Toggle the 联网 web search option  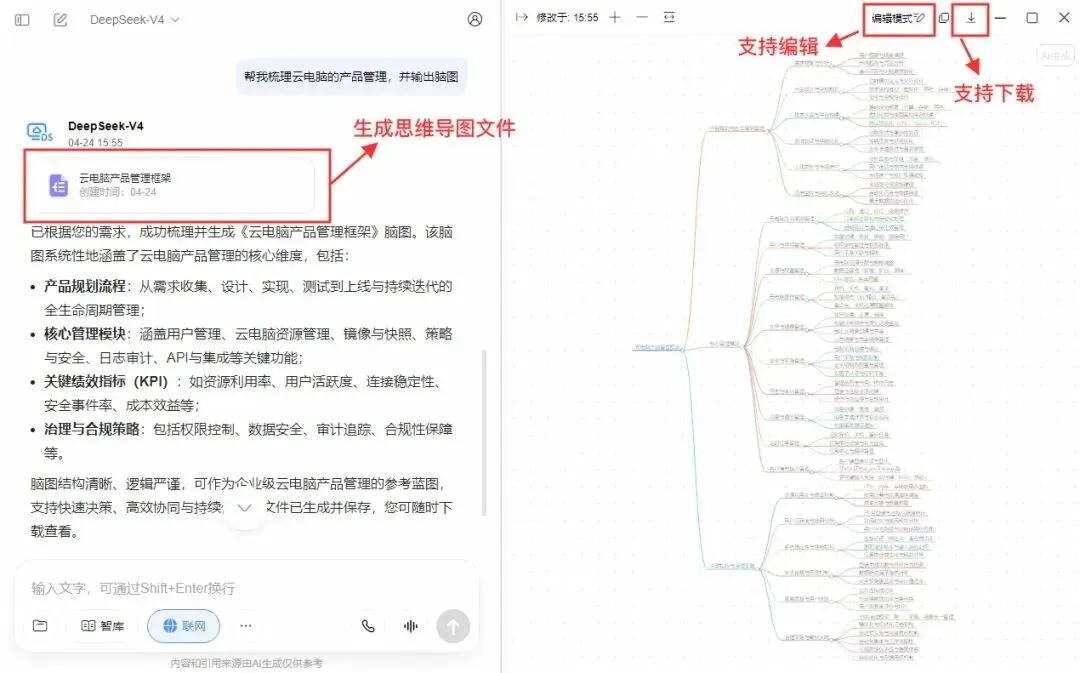183,625
